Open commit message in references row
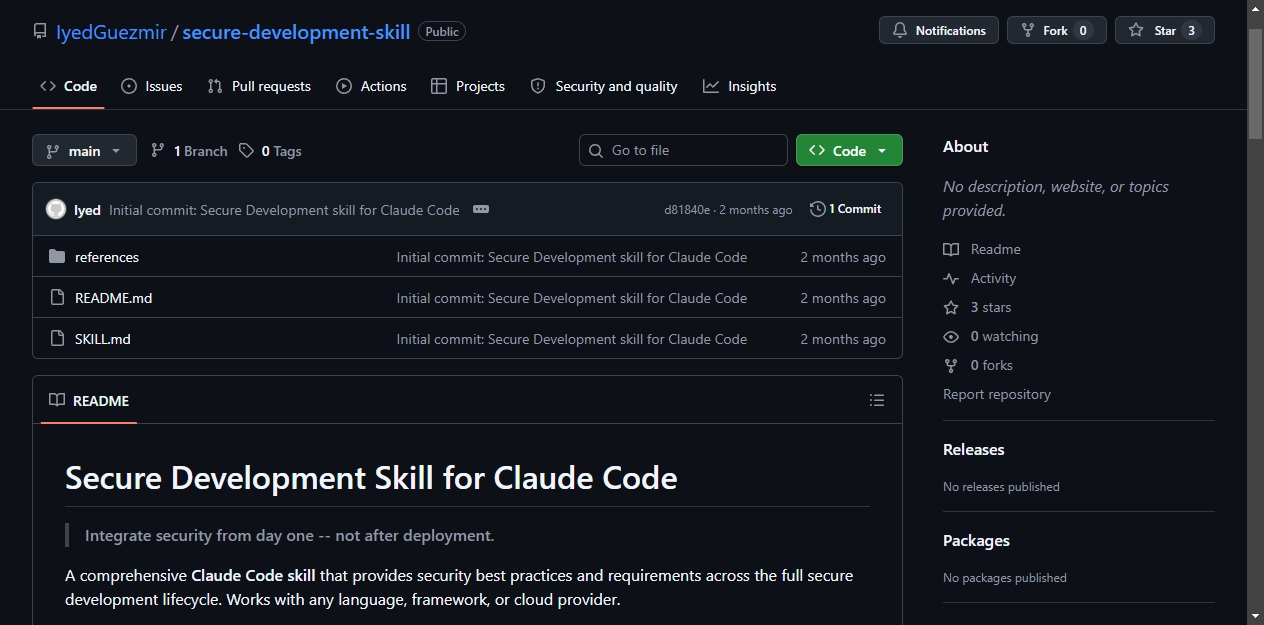This screenshot has width=1264, height=625. click(x=572, y=257)
